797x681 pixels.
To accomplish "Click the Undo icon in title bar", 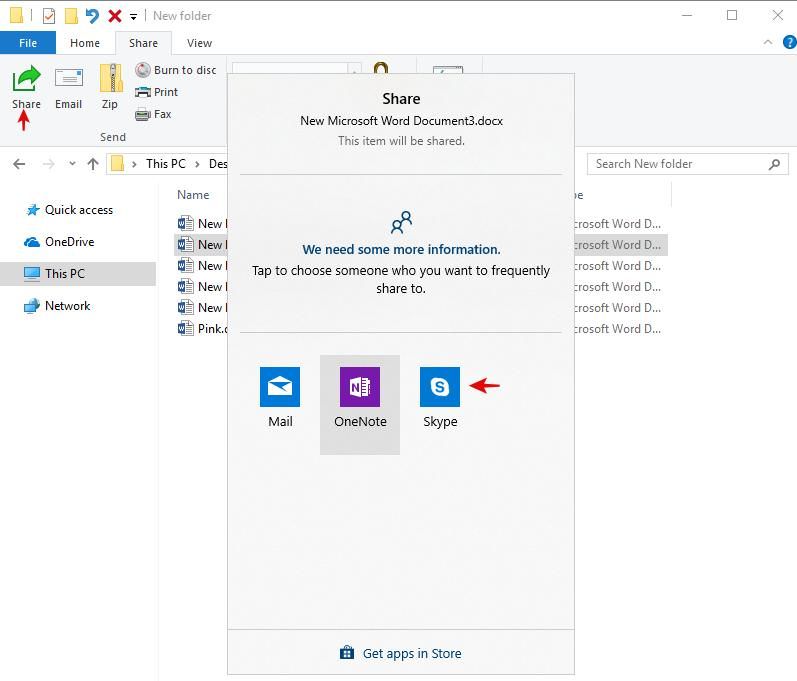I will coord(92,16).
